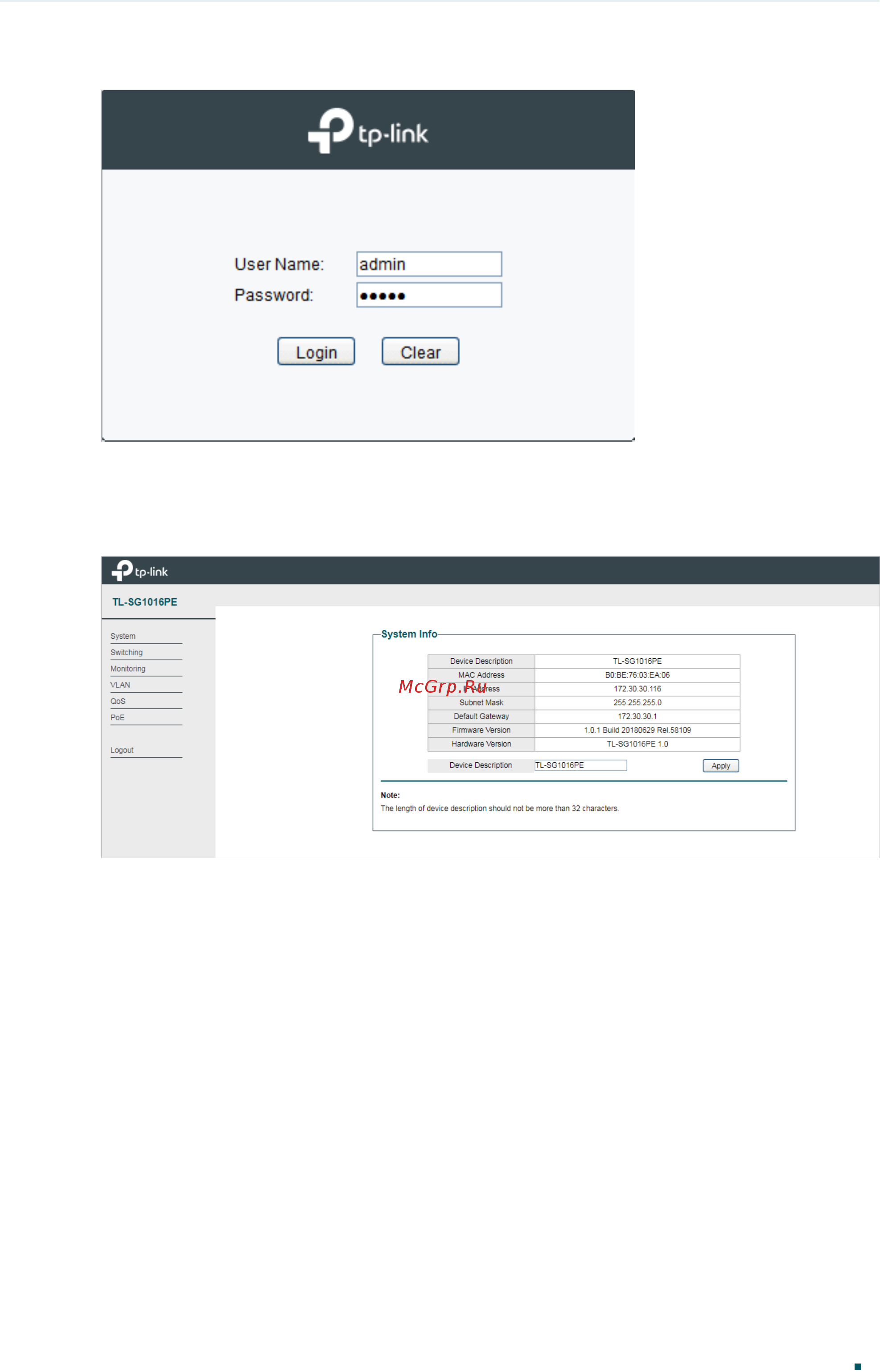880x1372 pixels.
Task: Click the Logout link in sidebar
Action: pos(122,750)
